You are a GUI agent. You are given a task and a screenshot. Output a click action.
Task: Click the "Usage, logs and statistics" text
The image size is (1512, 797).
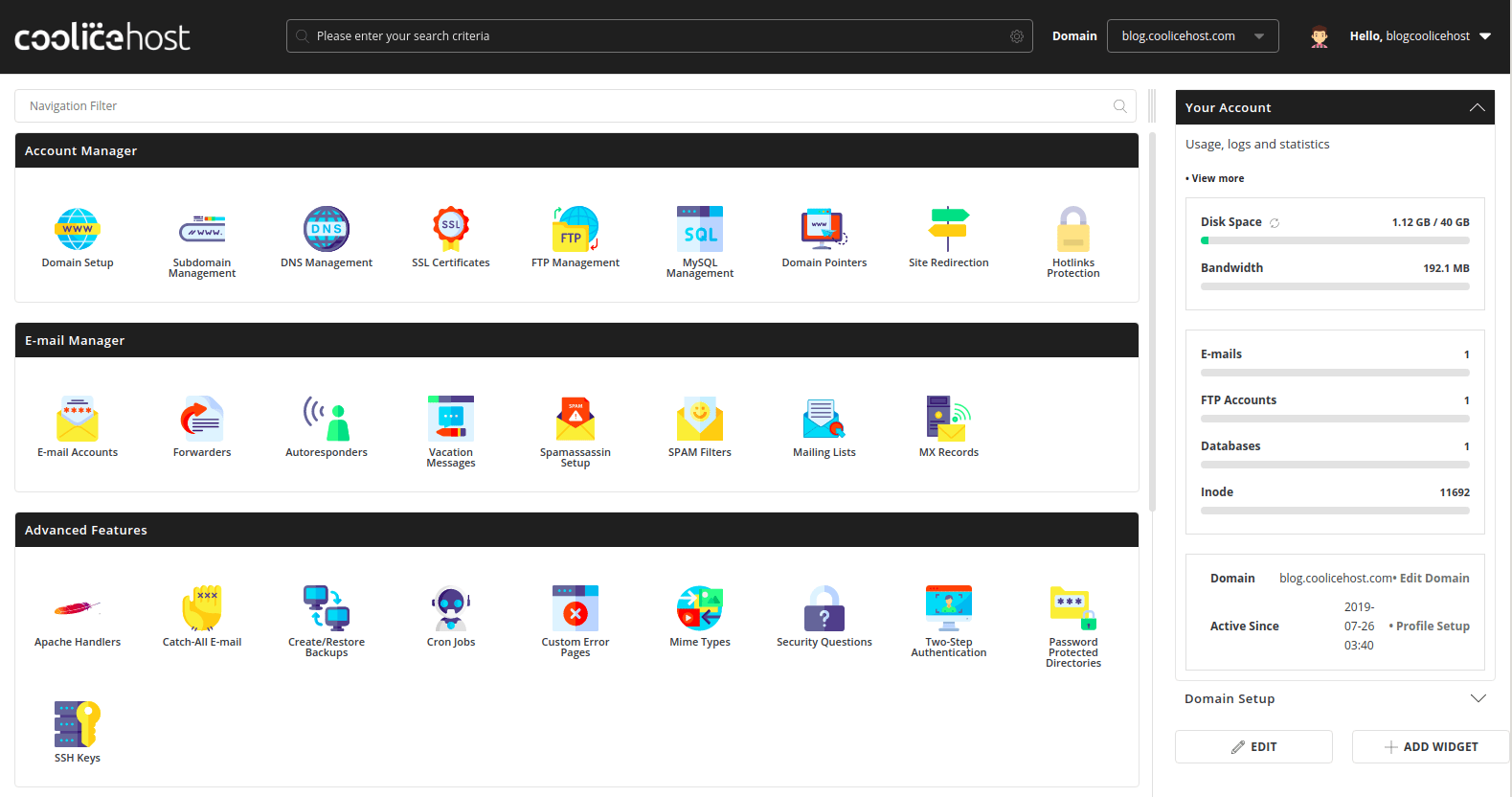coord(1257,145)
